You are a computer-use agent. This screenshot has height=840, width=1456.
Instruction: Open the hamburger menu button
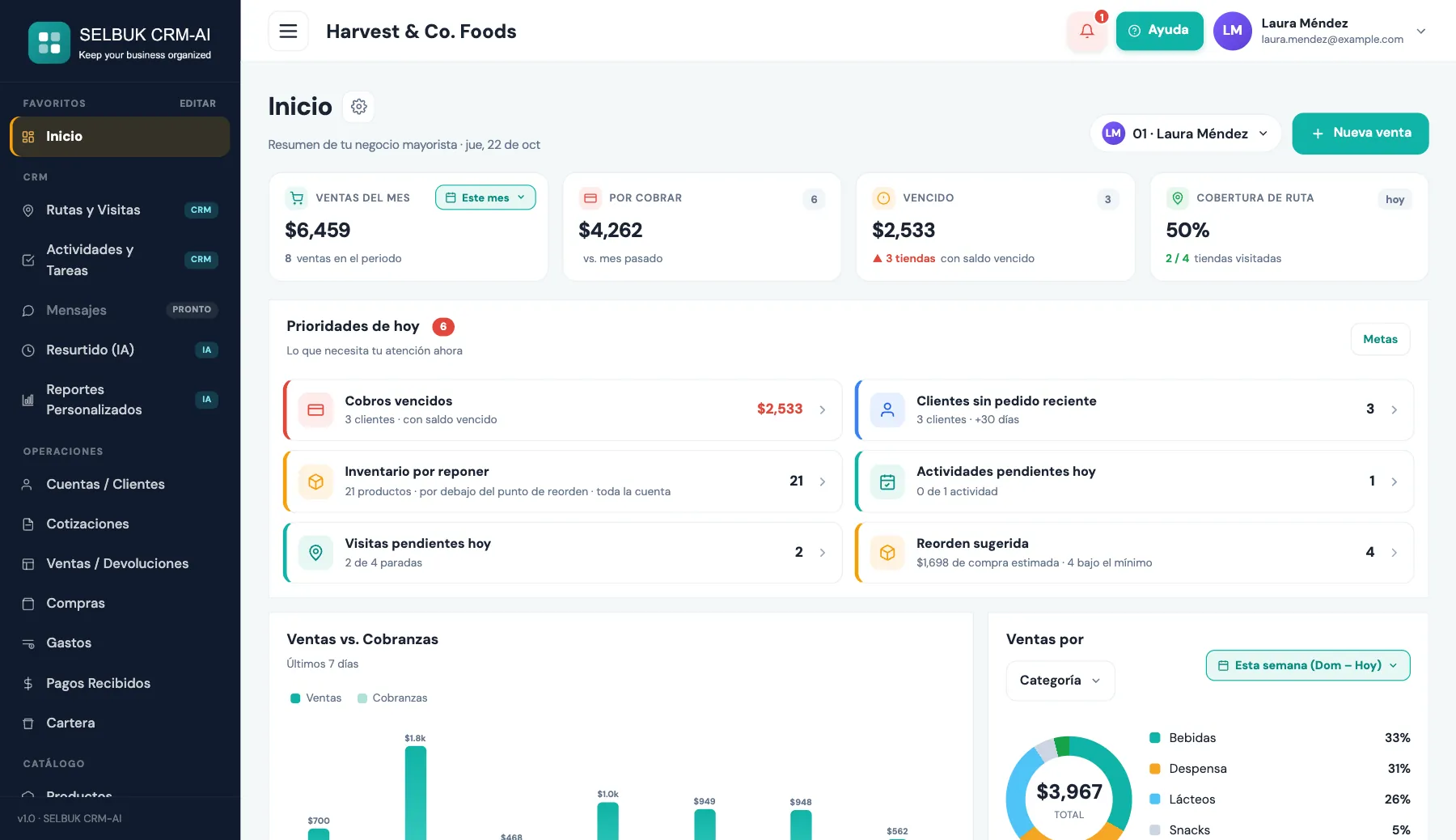[288, 32]
